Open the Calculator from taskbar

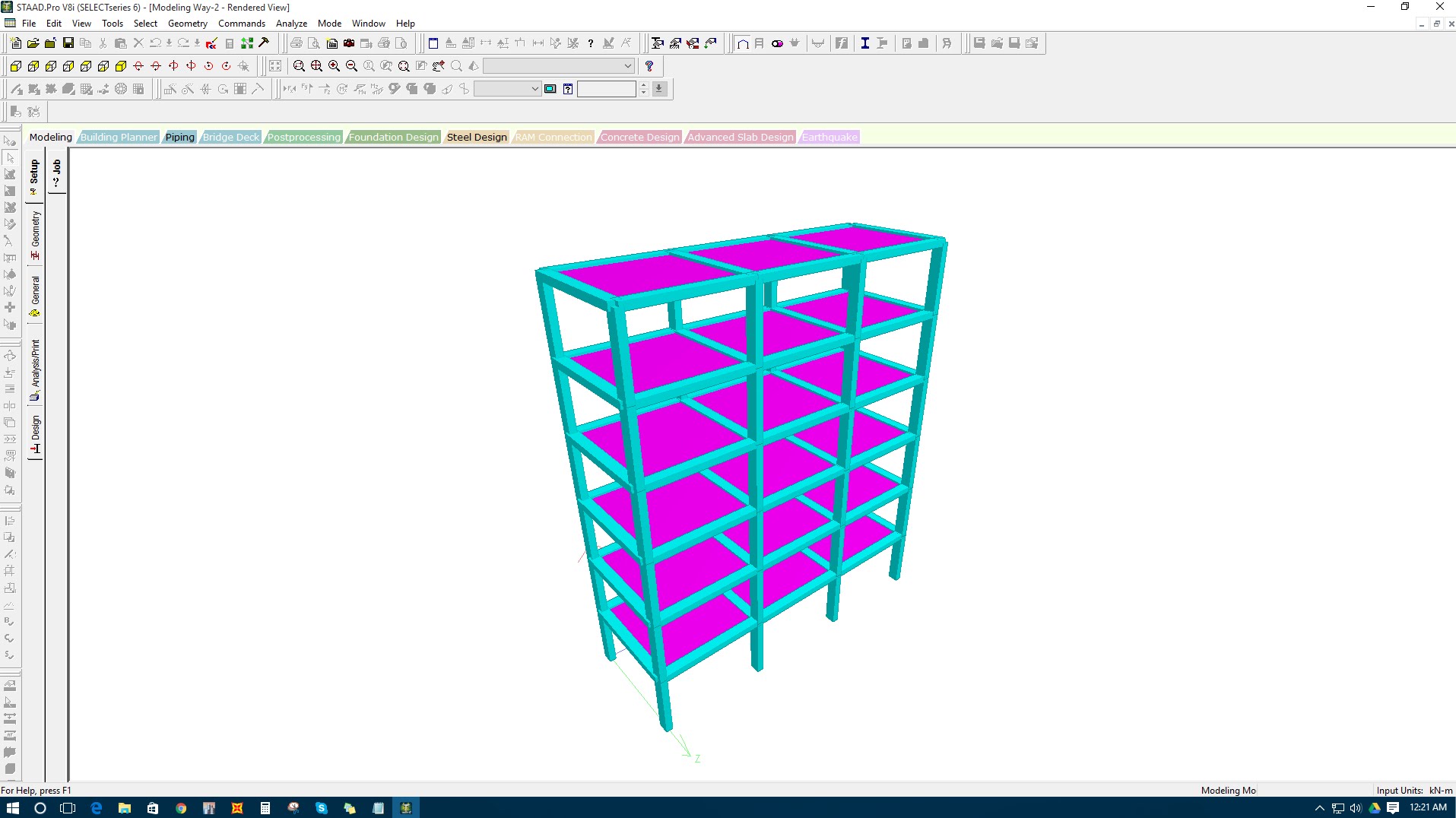tap(265, 808)
